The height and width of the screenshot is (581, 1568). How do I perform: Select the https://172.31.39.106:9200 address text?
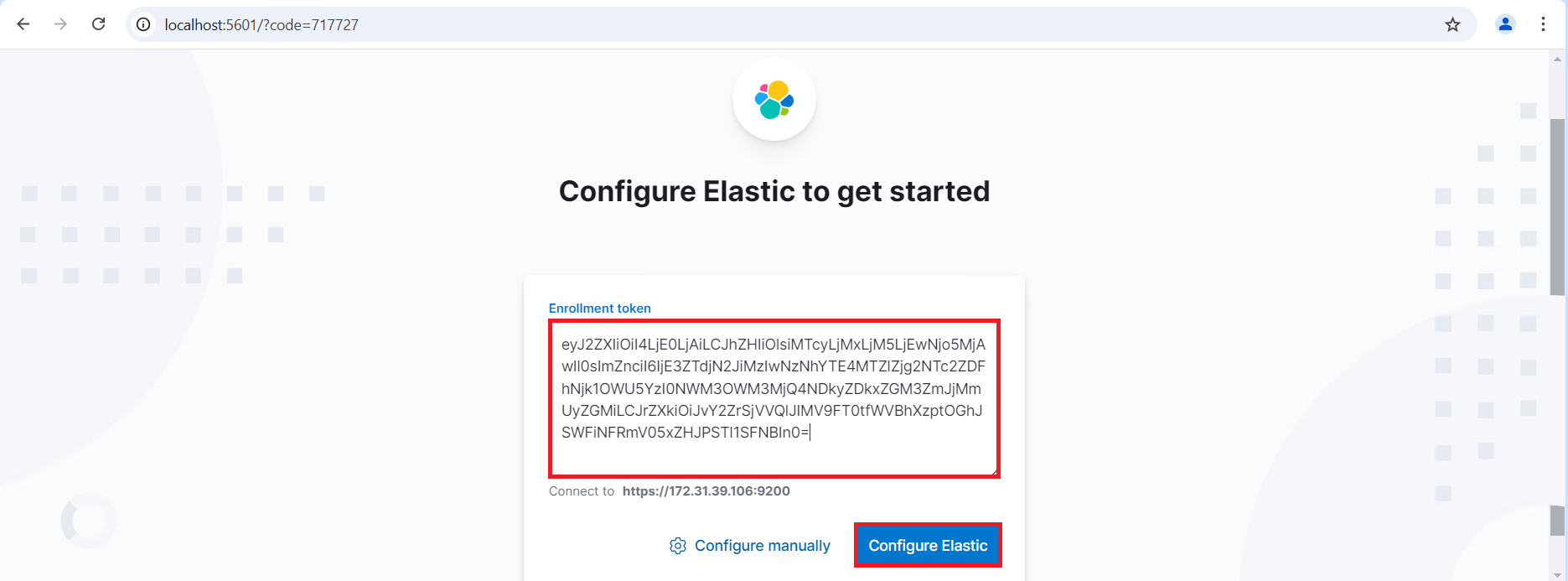[x=706, y=490]
